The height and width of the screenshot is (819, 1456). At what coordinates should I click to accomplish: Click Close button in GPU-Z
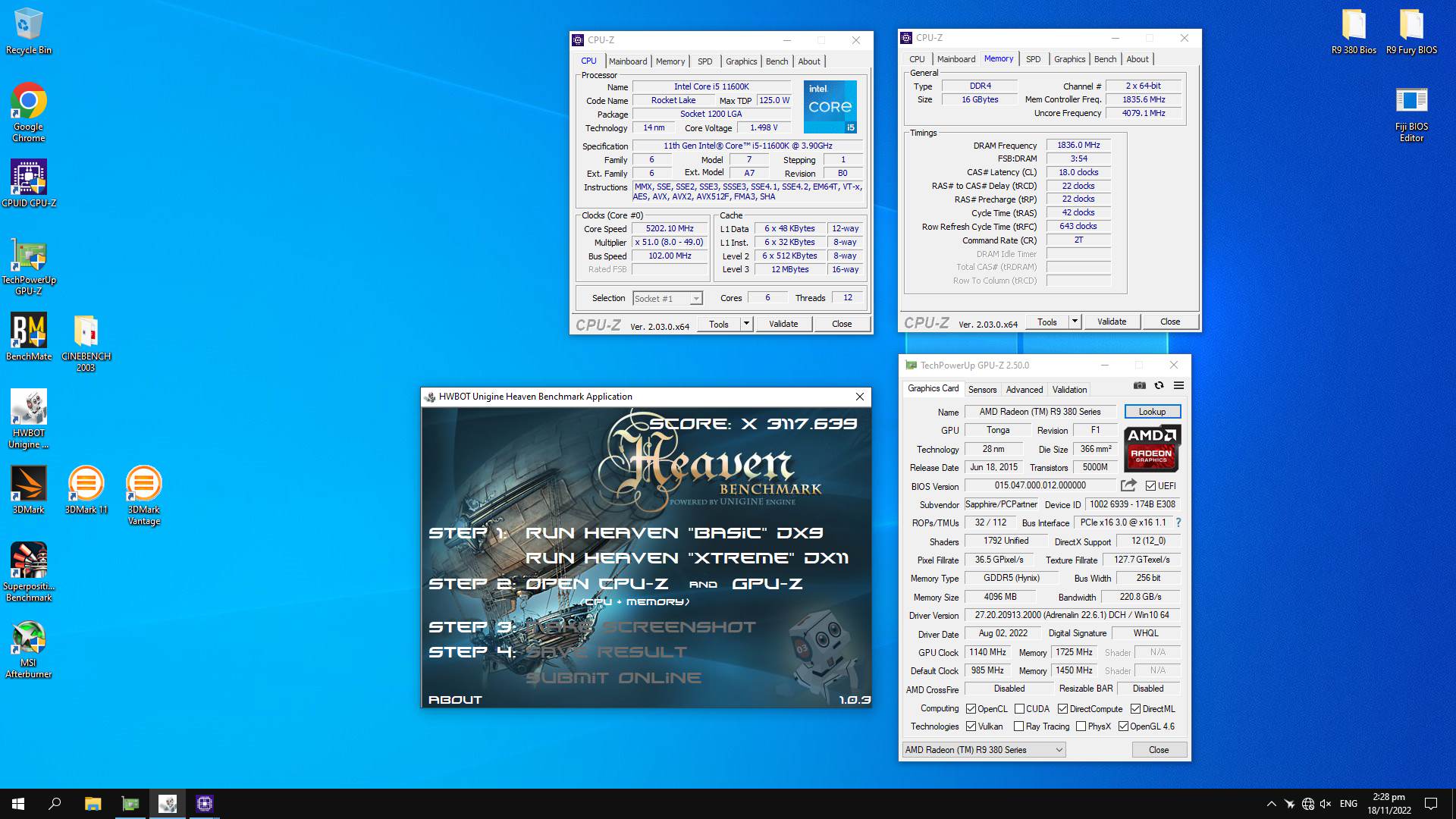coord(1159,750)
